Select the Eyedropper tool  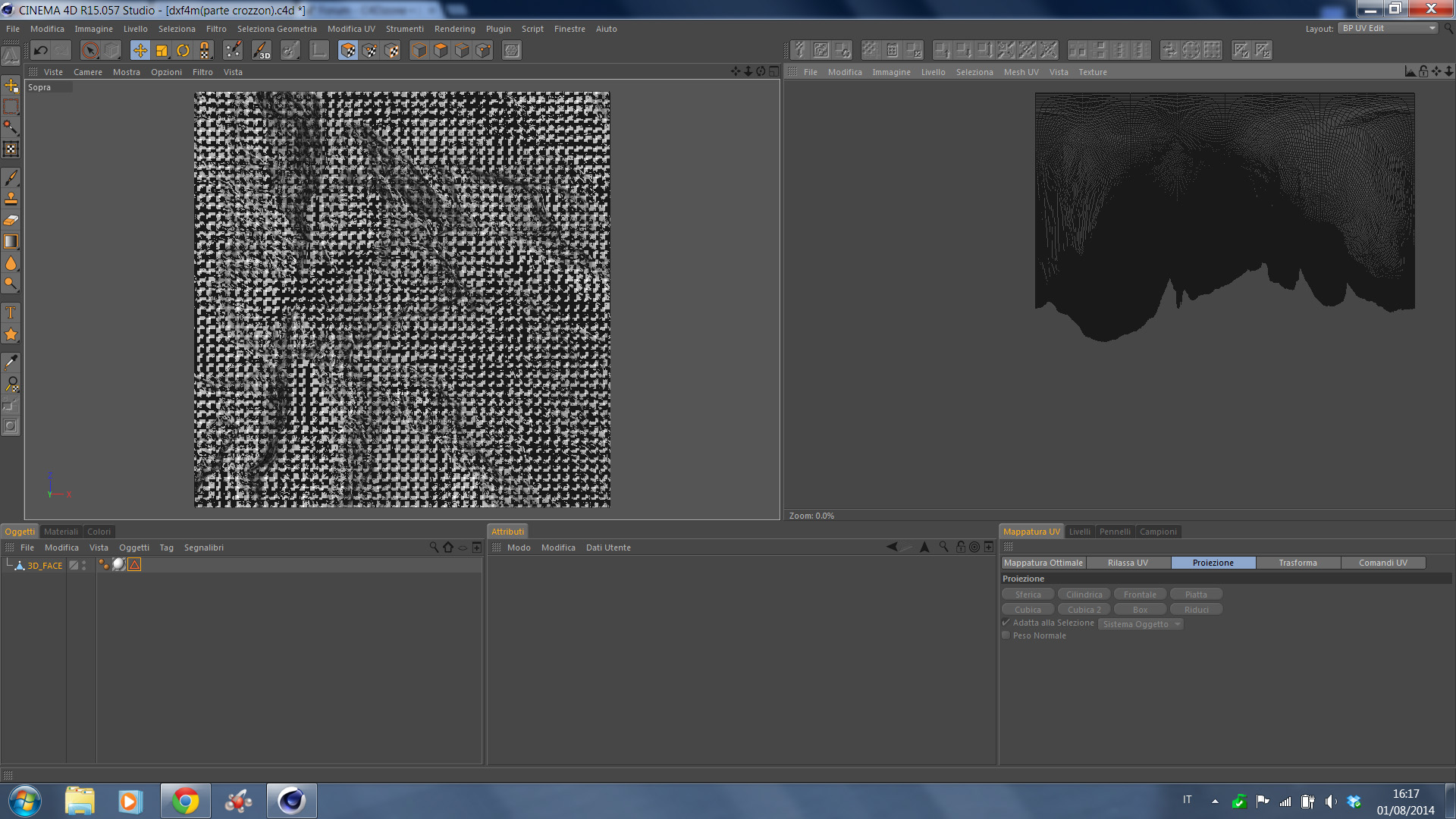[x=11, y=362]
